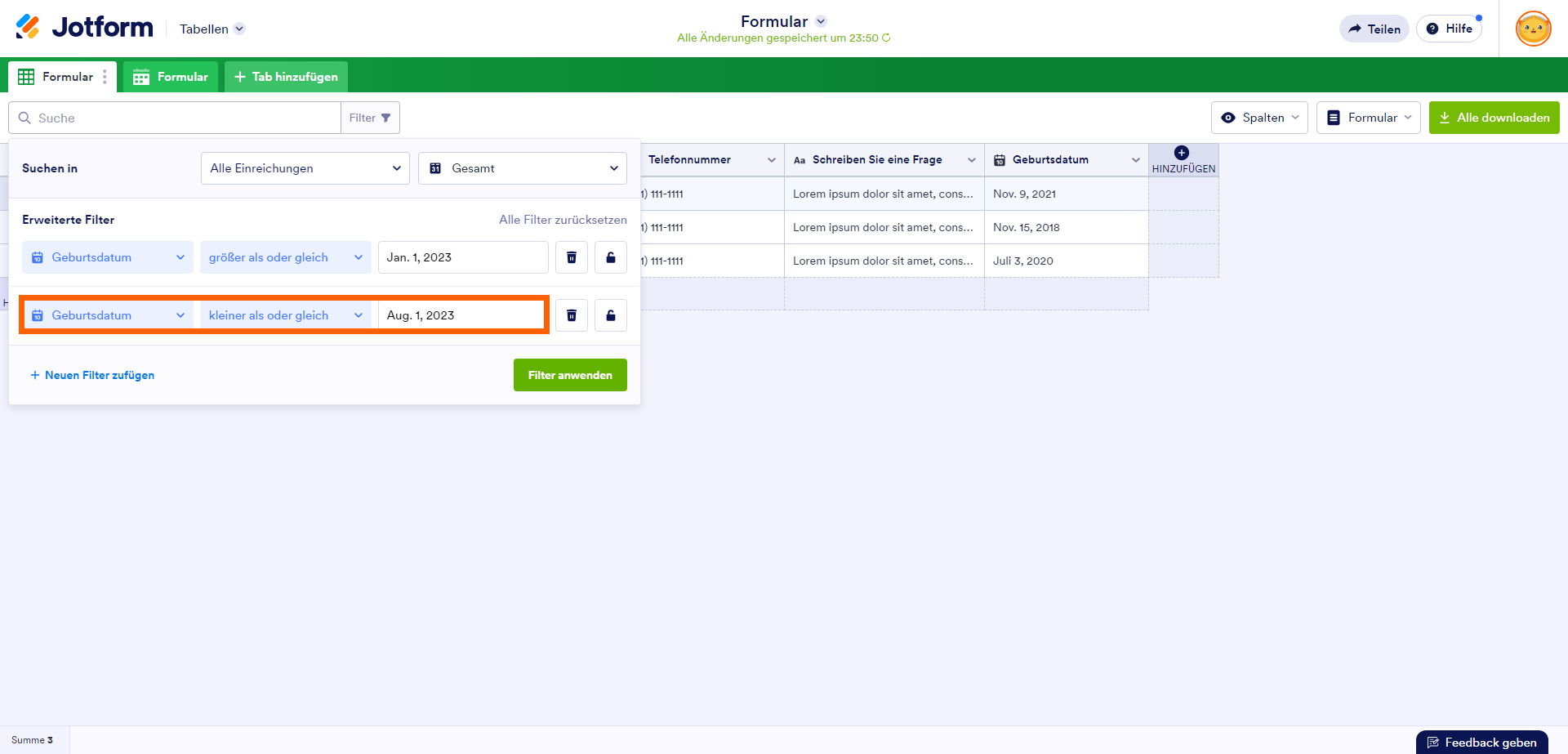Click the plus icon to add column
The image size is (1568, 754).
point(1182,154)
